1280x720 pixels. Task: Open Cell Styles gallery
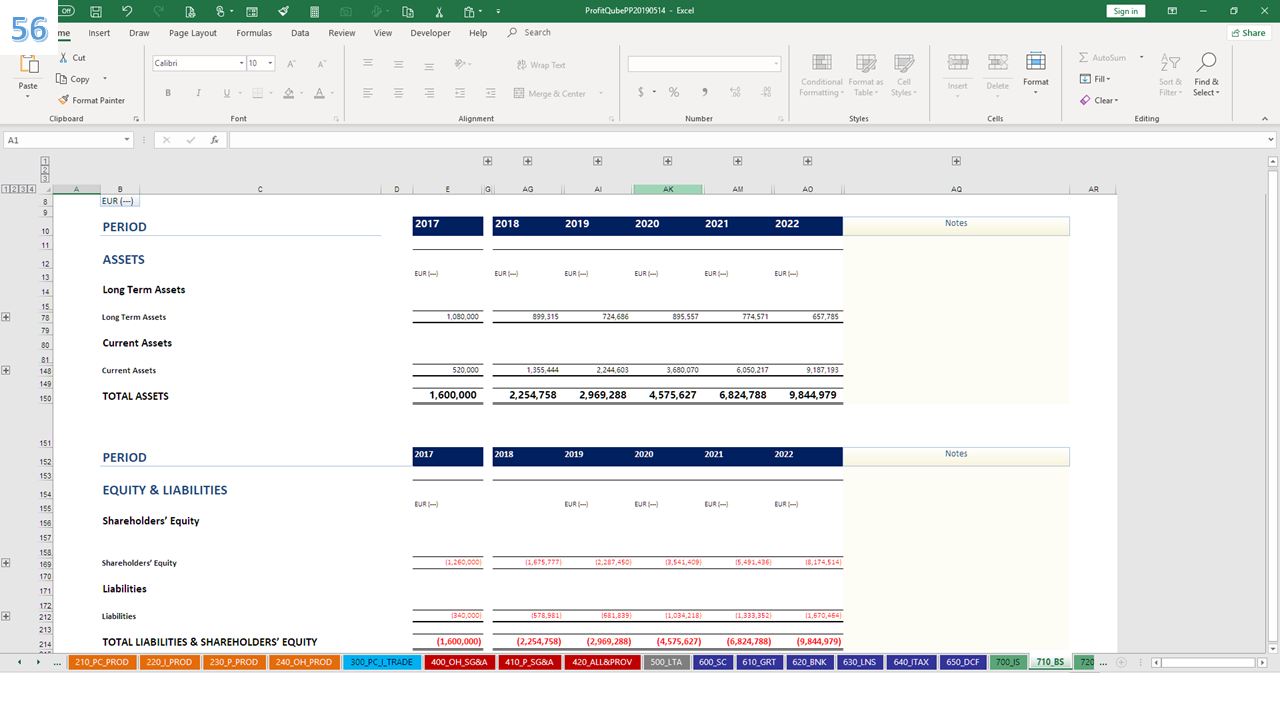coord(903,75)
